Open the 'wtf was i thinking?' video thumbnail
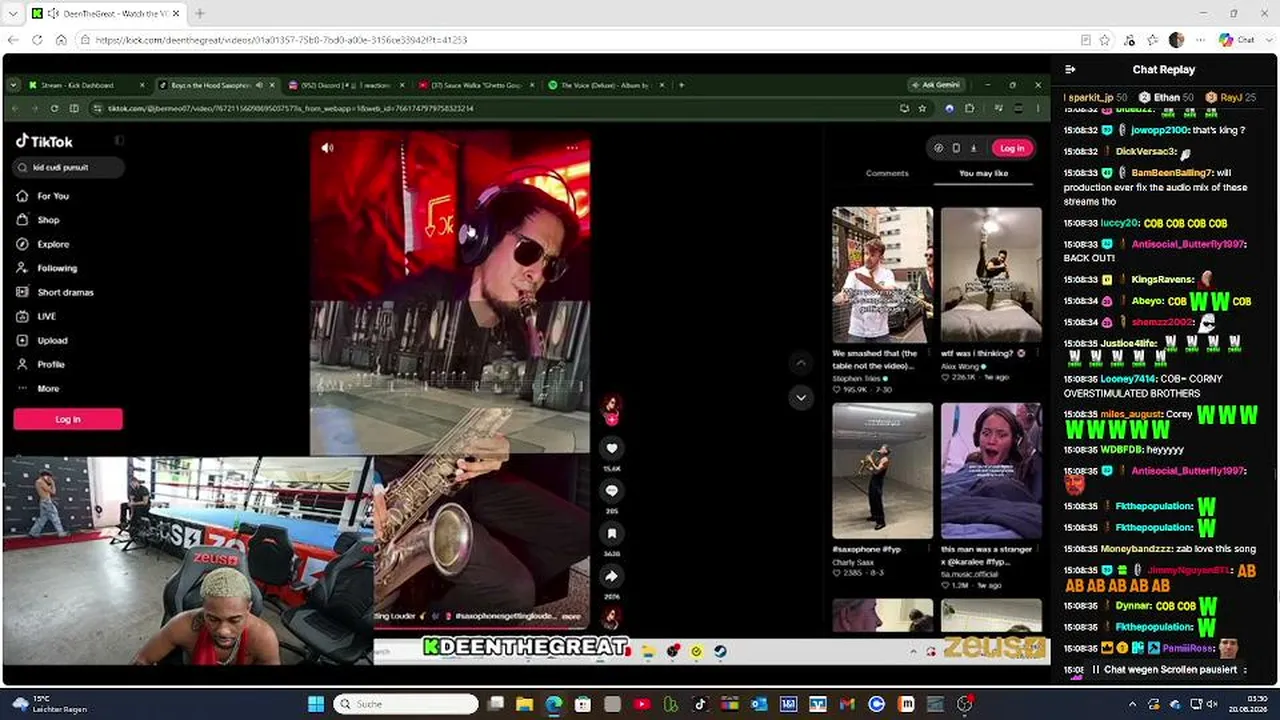The height and width of the screenshot is (720, 1280). (991, 275)
